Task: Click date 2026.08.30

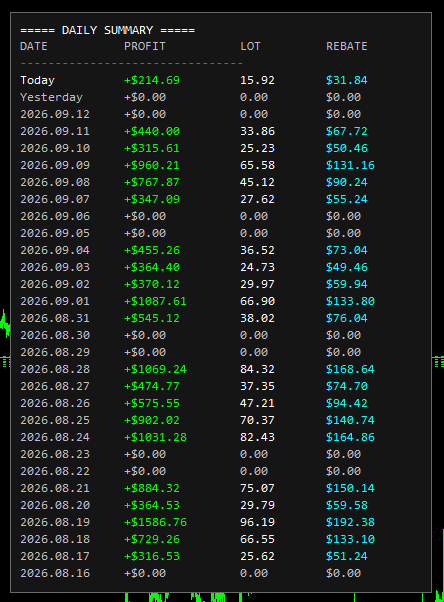Action: click(x=55, y=335)
